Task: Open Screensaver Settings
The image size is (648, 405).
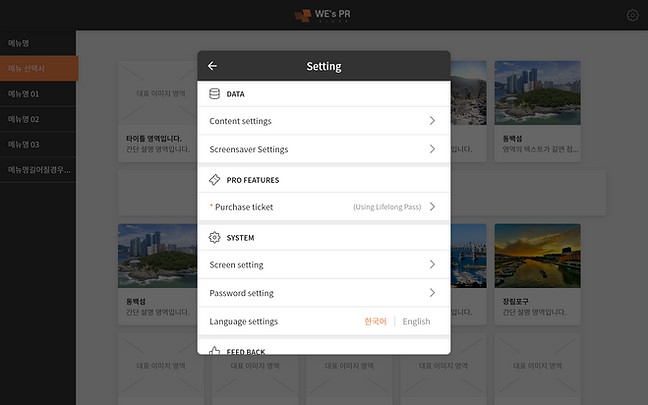Action: 324,149
